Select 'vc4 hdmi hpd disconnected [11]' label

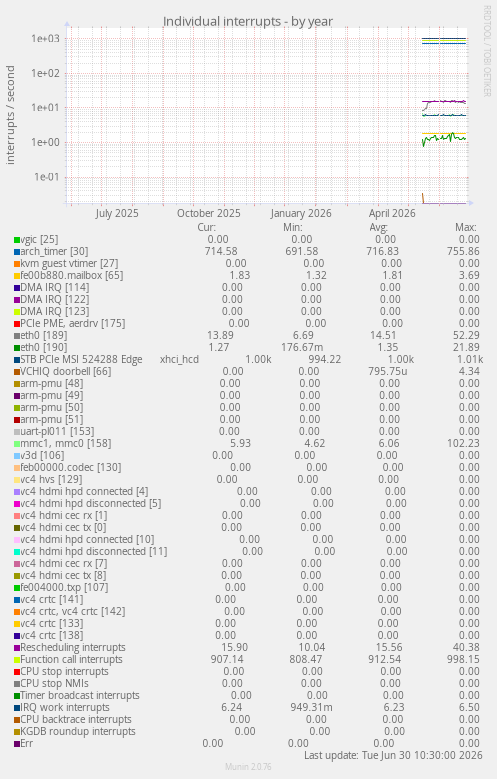point(93,551)
